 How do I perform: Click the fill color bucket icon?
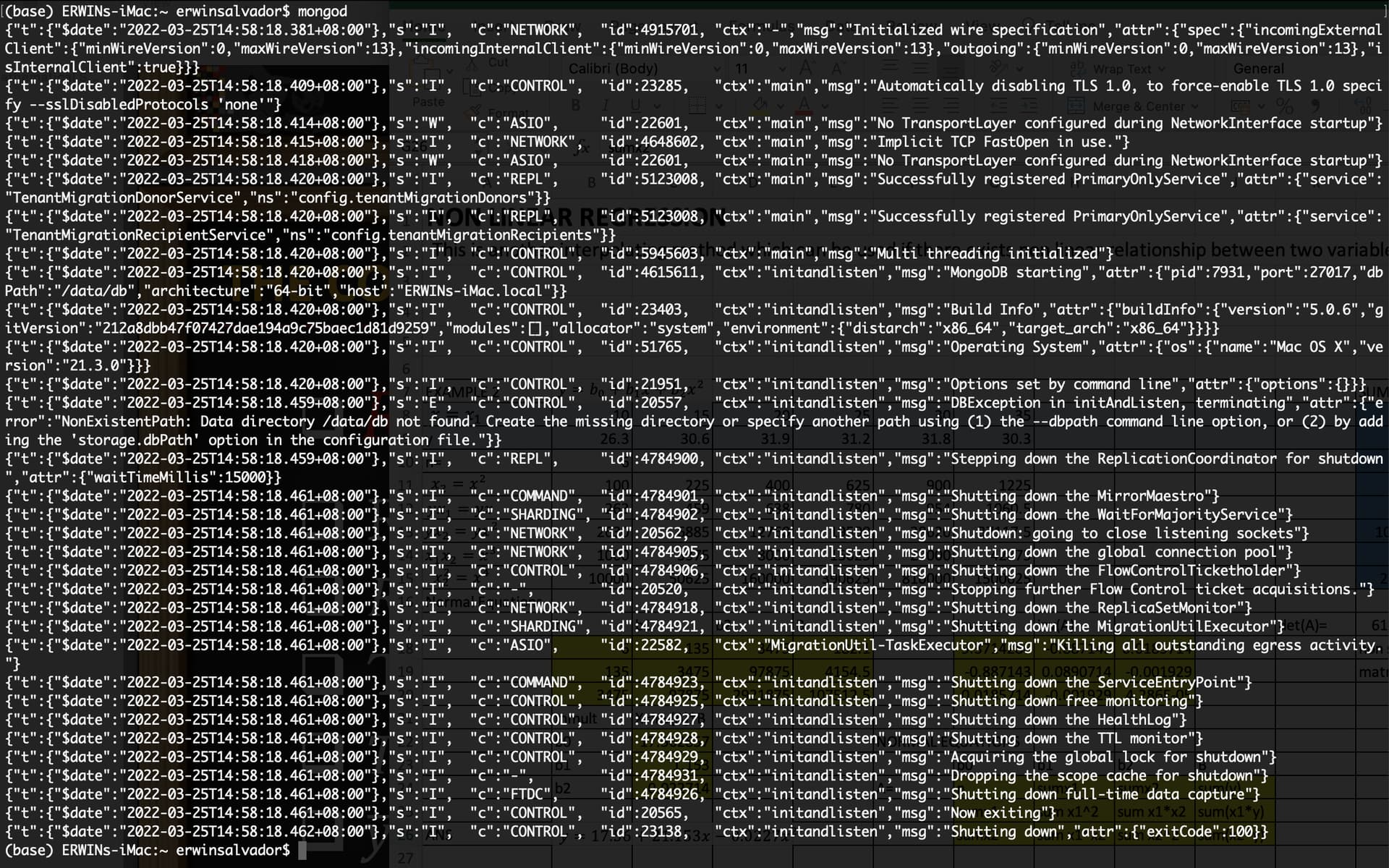[x=760, y=106]
